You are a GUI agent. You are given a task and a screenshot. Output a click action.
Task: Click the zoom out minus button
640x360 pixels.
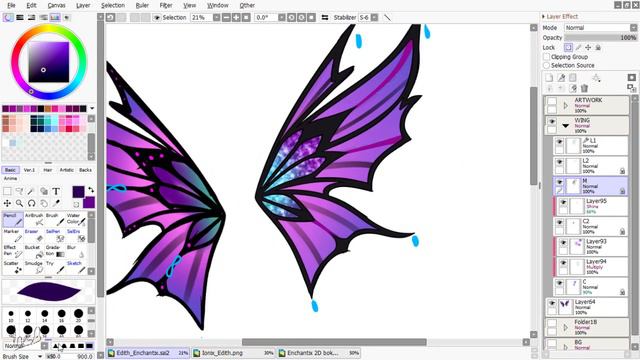(226, 18)
